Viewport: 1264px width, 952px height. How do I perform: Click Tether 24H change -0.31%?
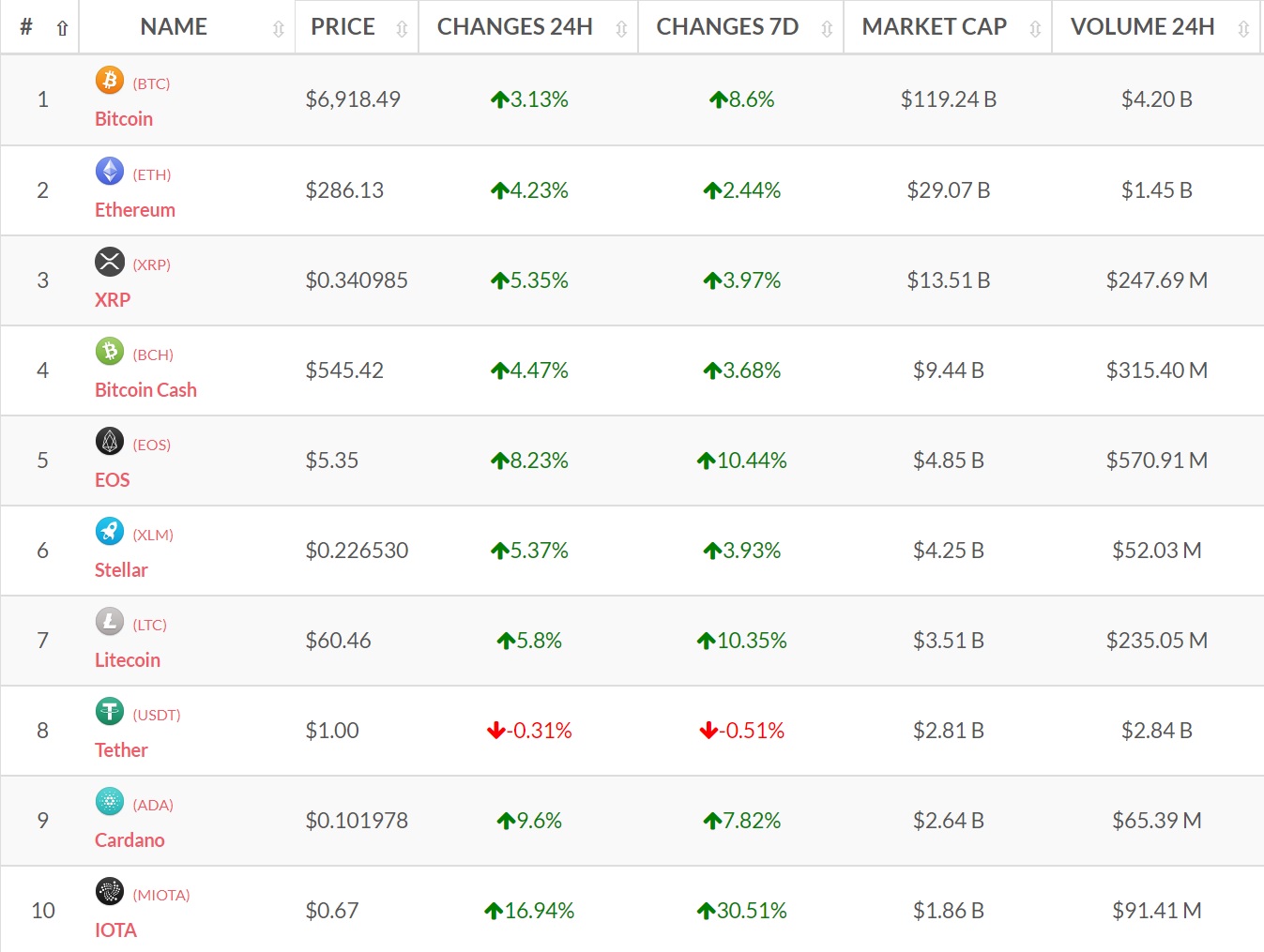529,731
